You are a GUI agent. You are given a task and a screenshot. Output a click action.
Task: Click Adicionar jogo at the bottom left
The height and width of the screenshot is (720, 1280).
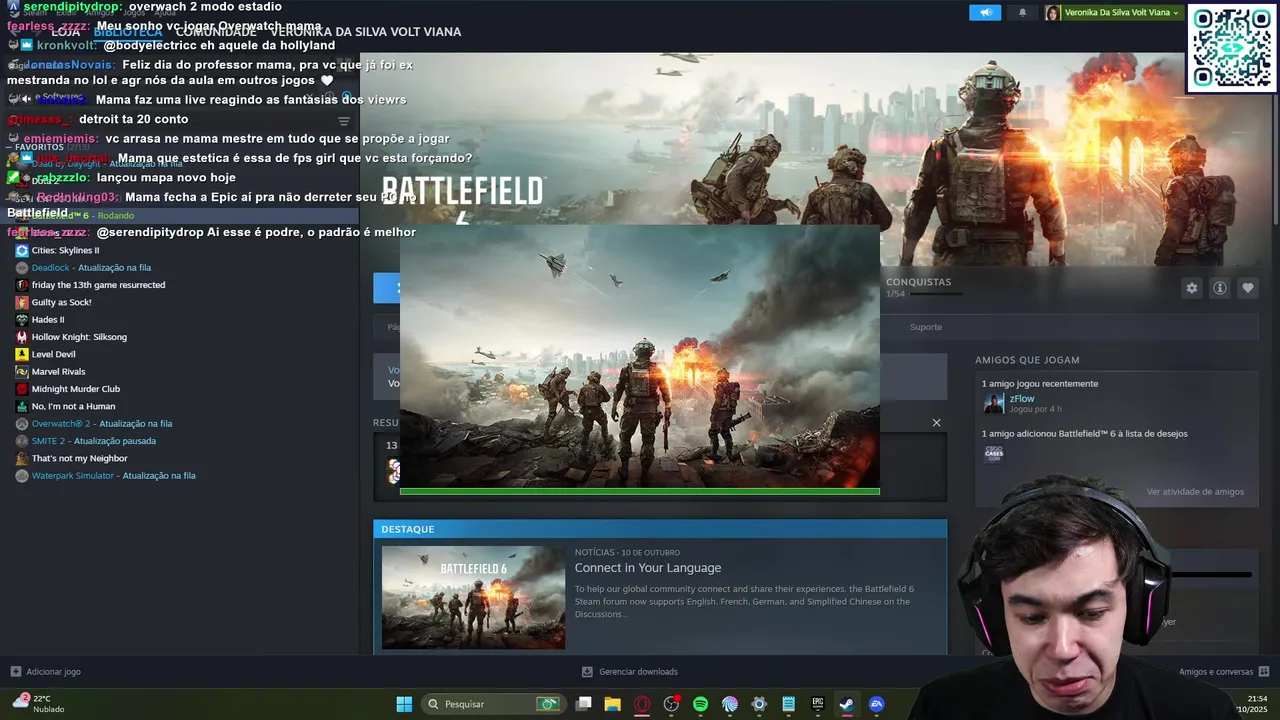click(x=45, y=672)
